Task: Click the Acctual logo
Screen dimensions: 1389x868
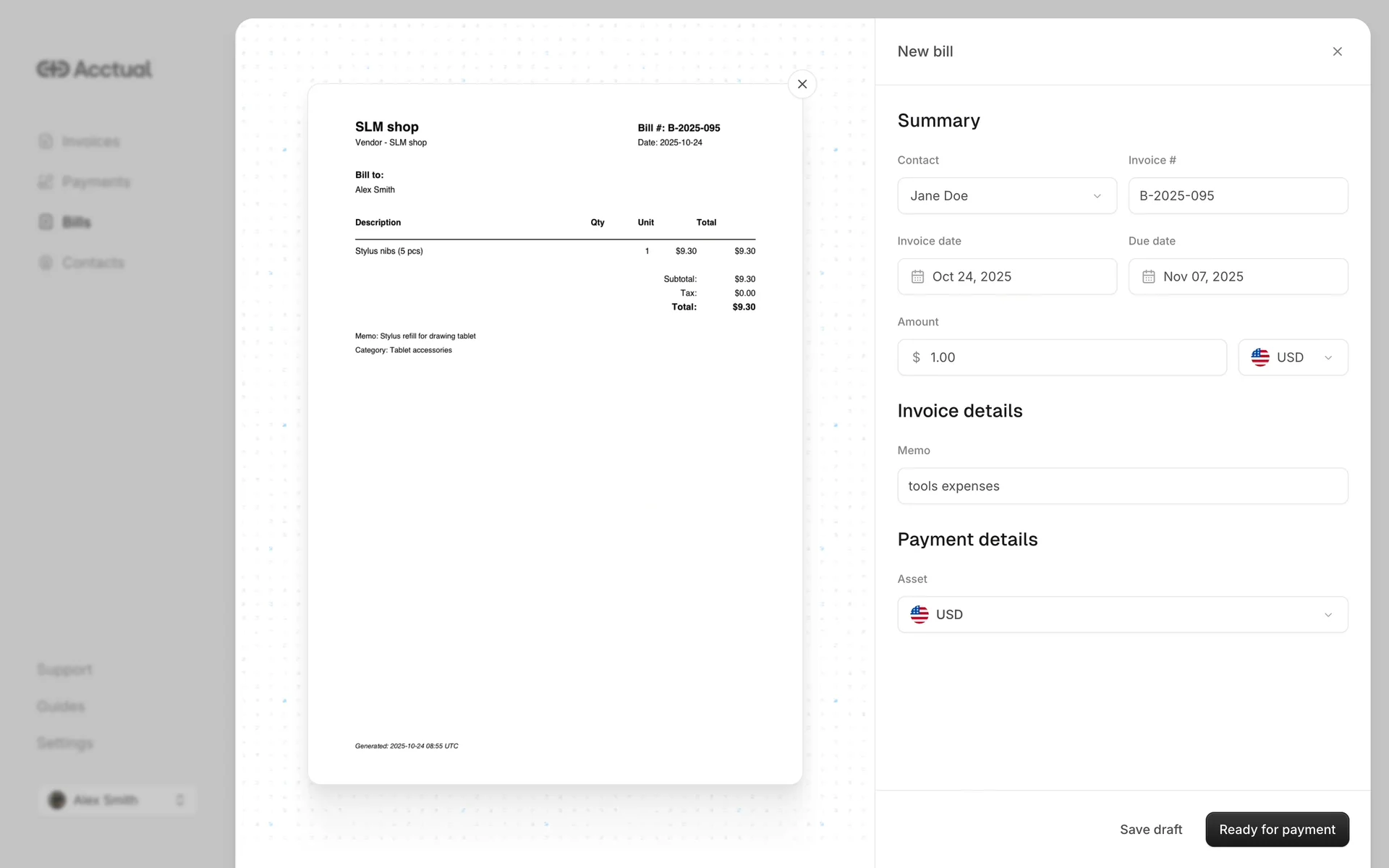Action: 94,69
